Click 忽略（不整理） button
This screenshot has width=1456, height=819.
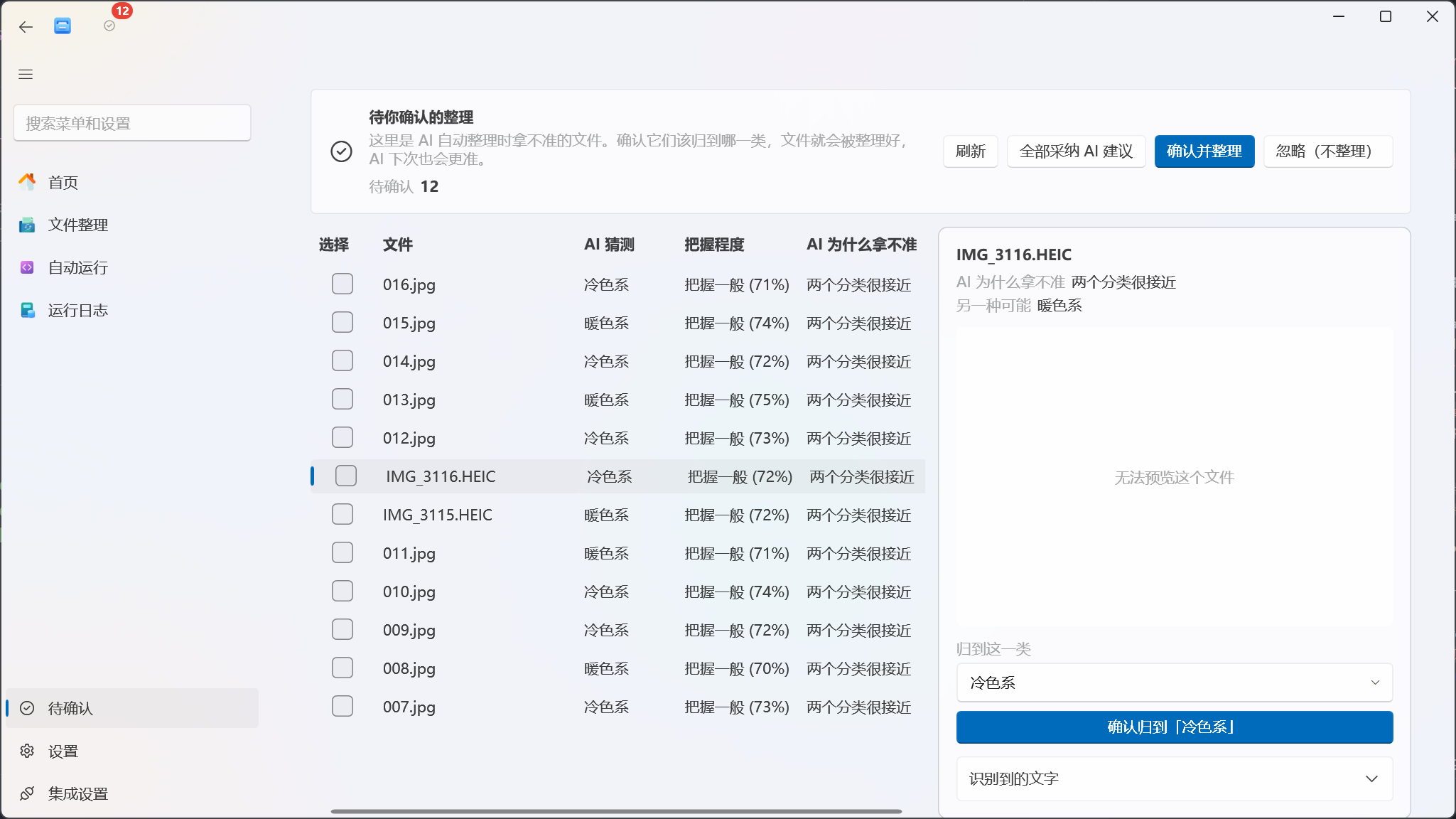coord(1328,151)
